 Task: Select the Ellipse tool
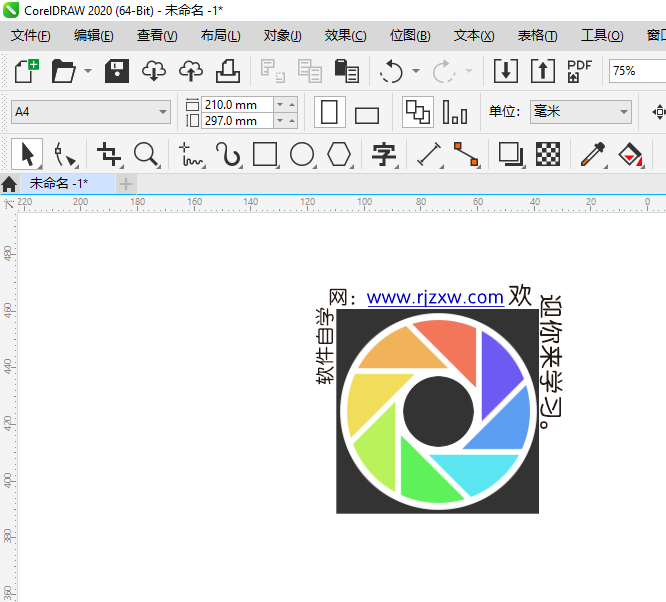click(x=302, y=154)
